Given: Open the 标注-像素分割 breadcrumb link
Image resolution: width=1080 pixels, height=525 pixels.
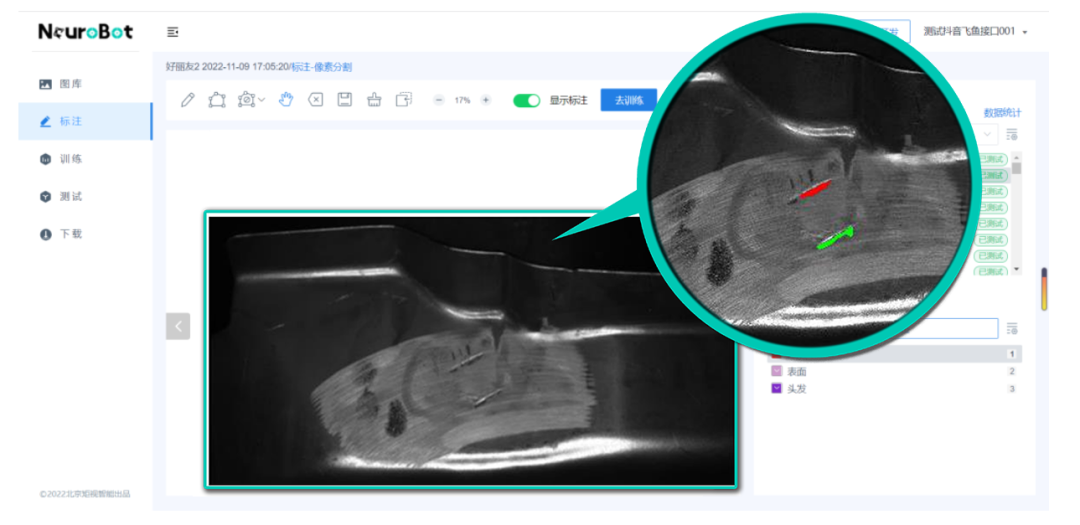Looking at the screenshot, I should pos(322,67).
